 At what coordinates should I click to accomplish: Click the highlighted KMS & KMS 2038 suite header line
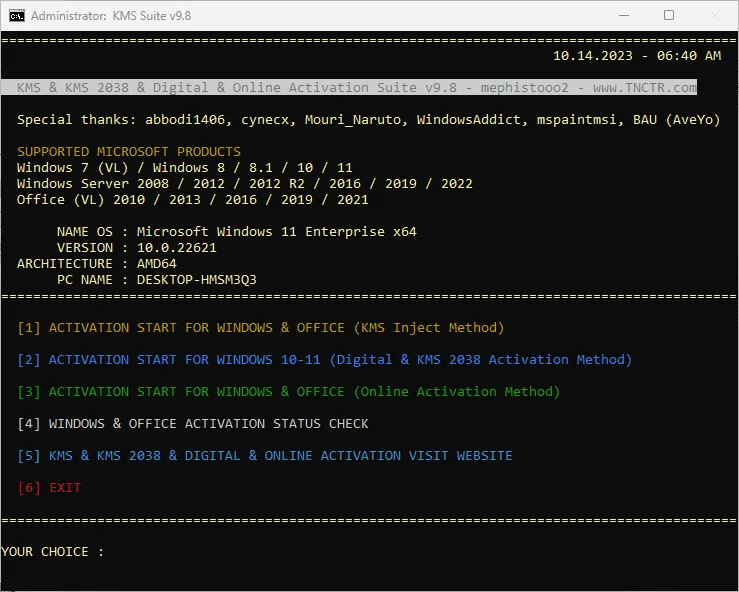point(349,87)
